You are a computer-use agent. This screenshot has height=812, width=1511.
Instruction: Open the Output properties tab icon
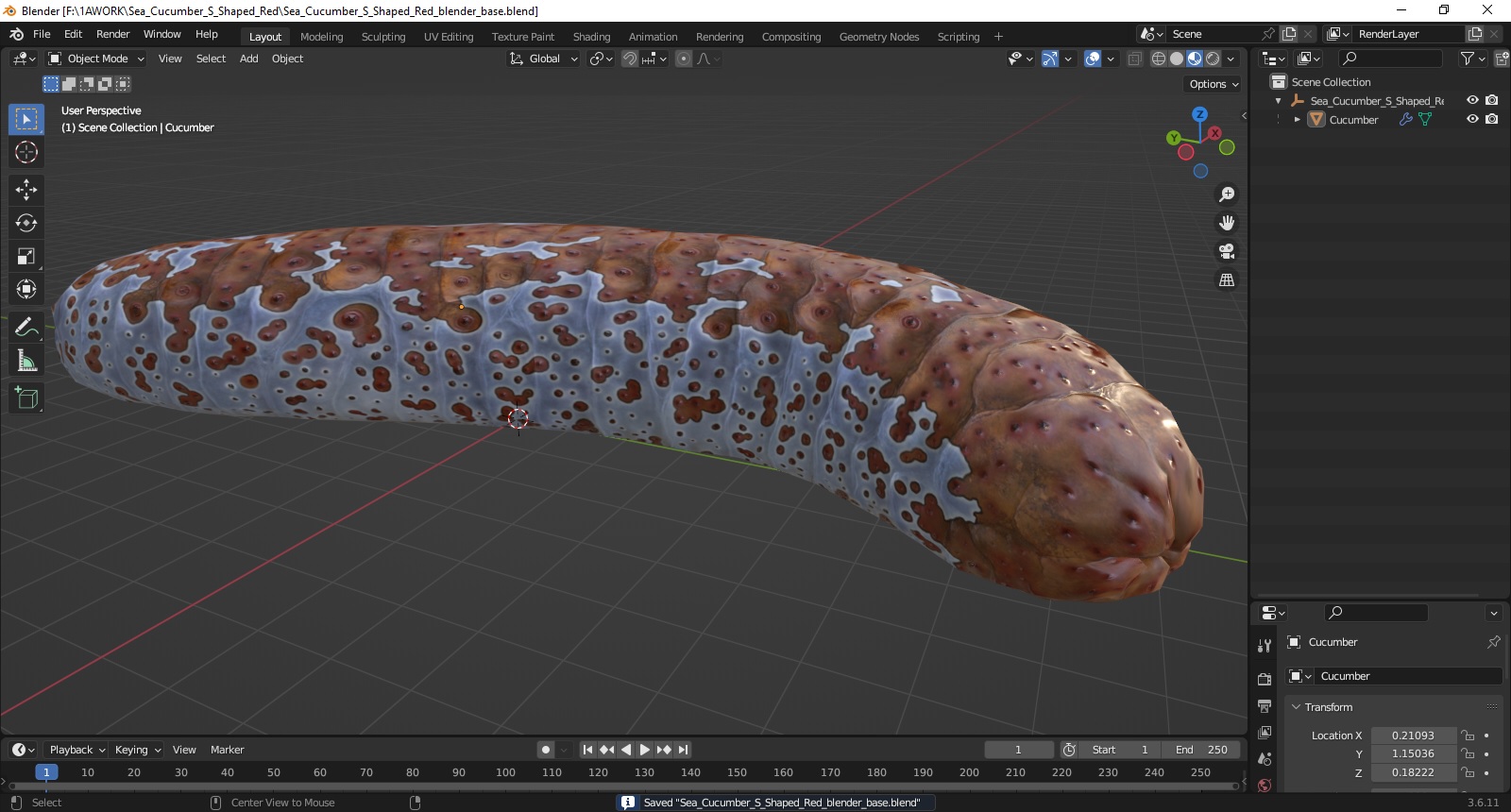coord(1265,705)
